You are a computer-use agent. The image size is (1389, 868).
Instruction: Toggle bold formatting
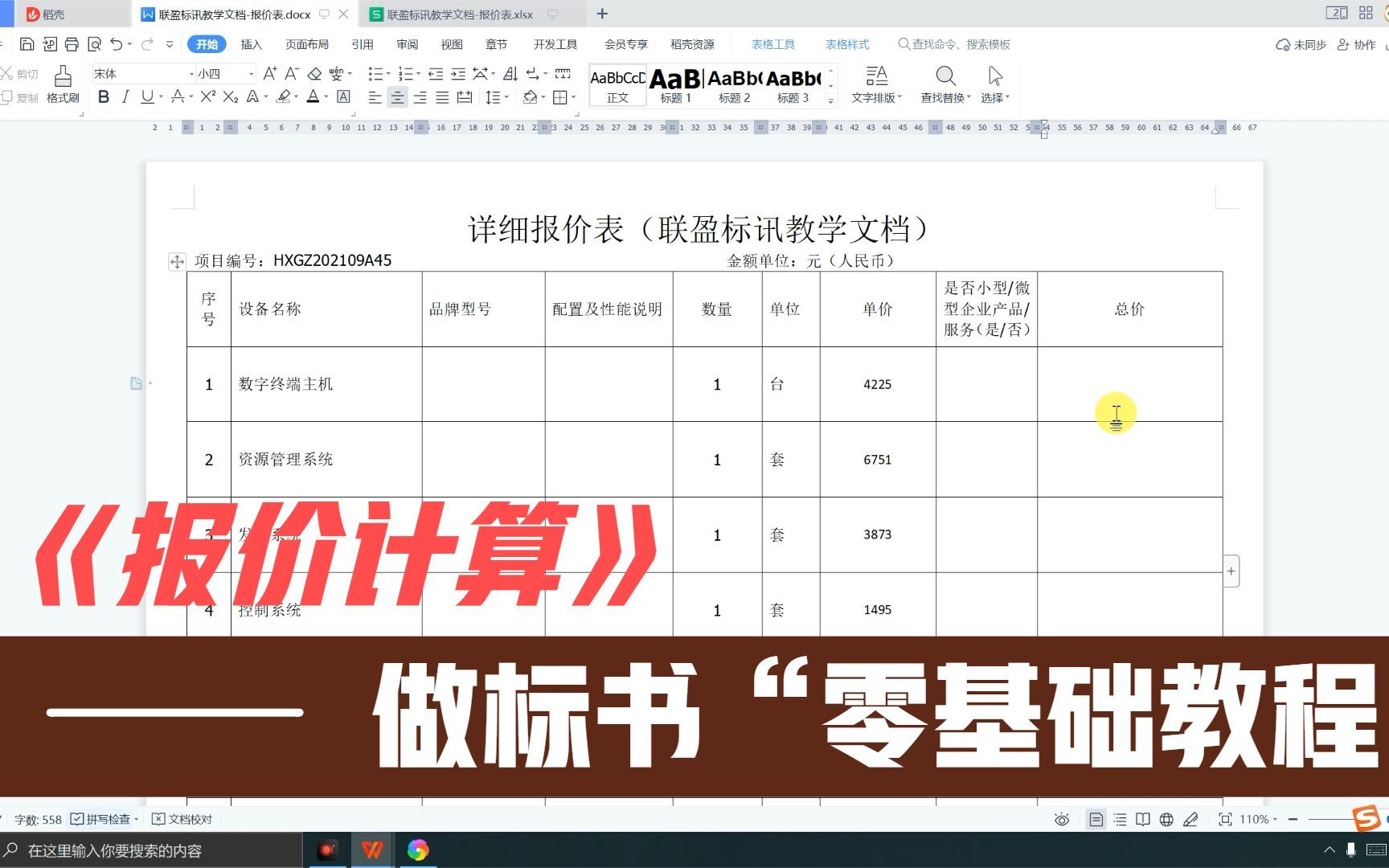pos(104,97)
